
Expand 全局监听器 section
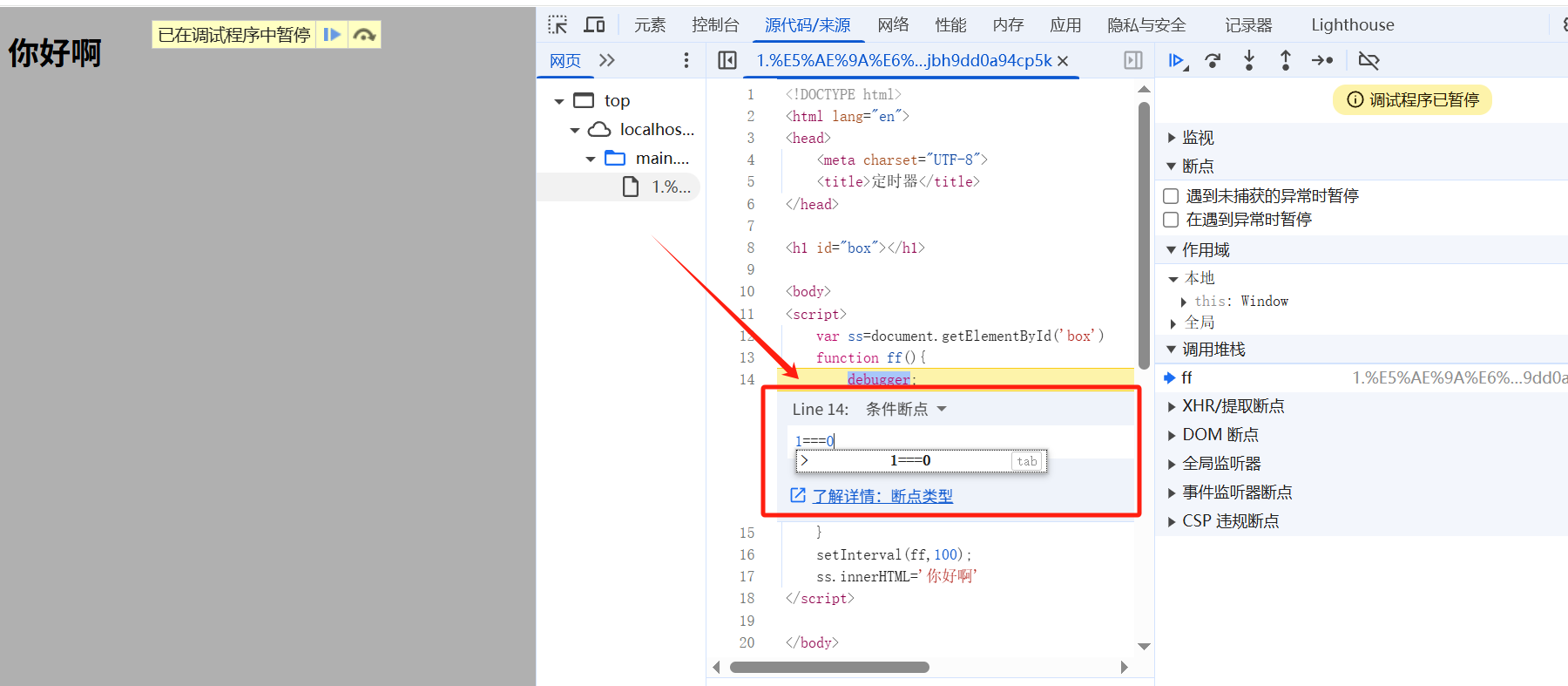coord(1171,464)
